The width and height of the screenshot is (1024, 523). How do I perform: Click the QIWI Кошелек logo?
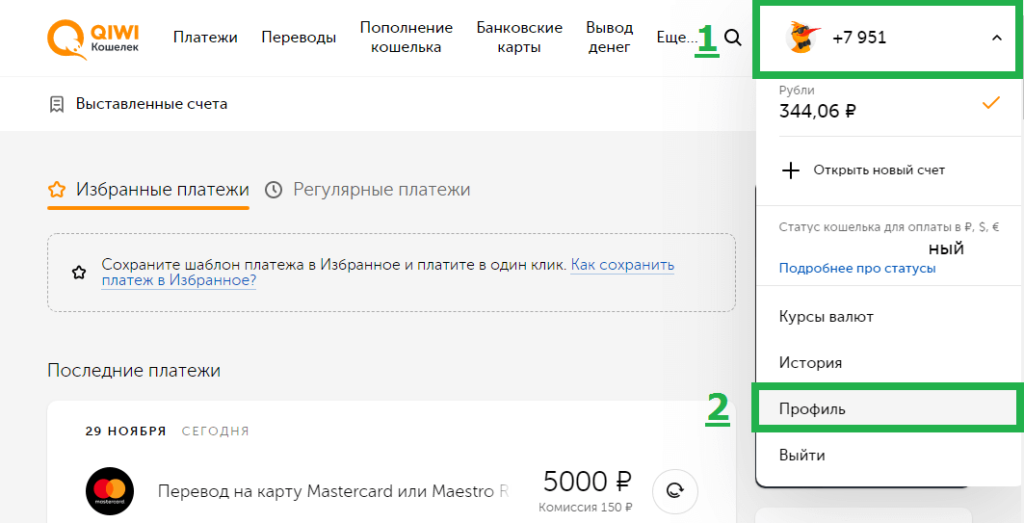click(93, 38)
